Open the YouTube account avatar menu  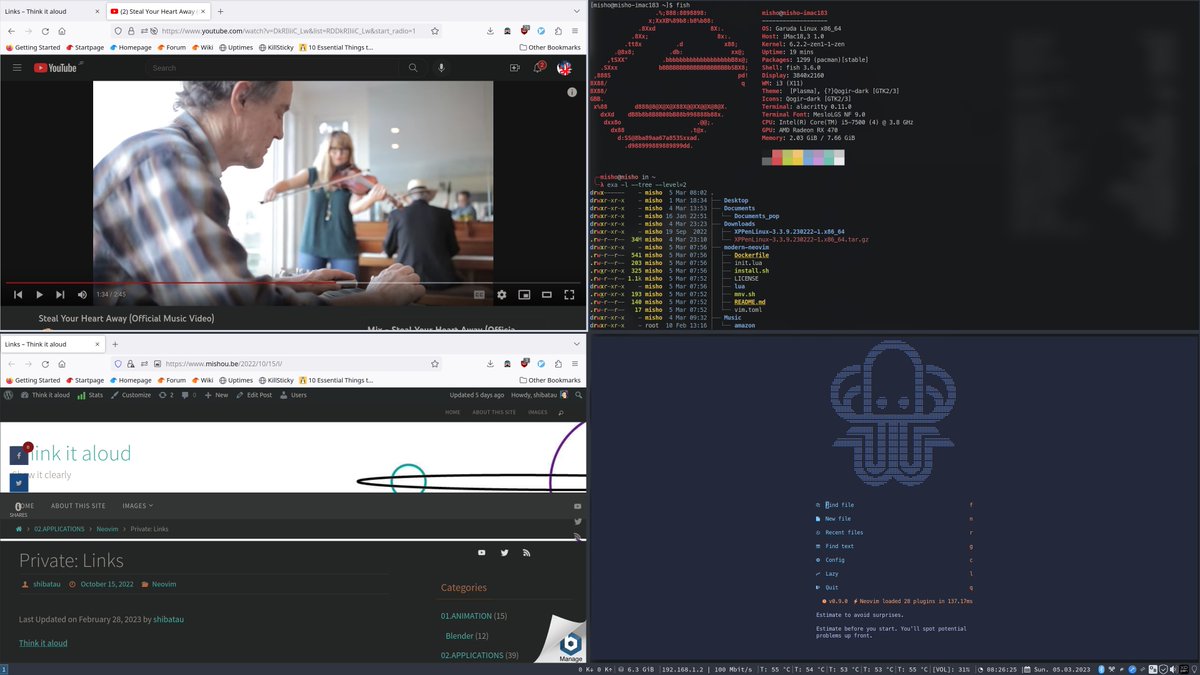[564, 68]
